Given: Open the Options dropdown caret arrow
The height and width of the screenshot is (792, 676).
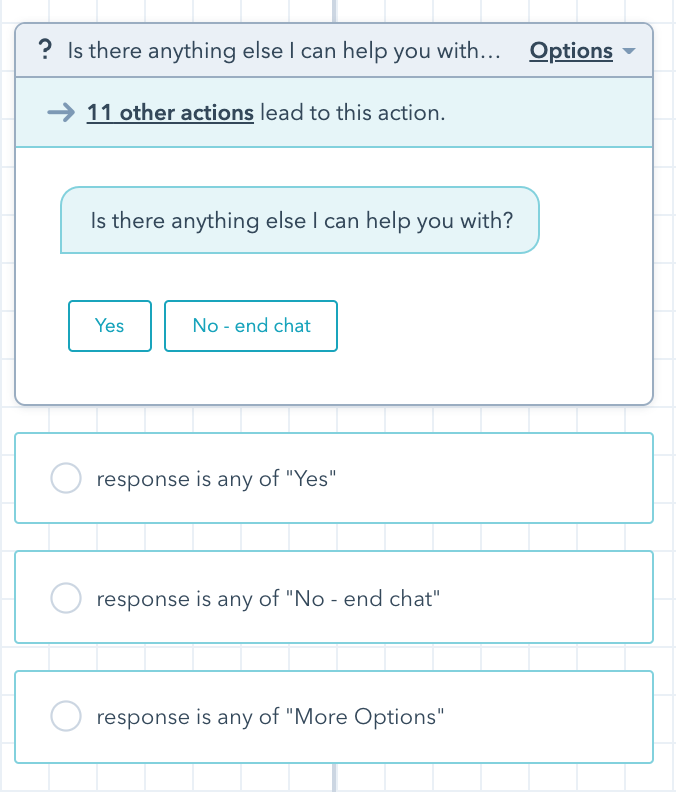Looking at the screenshot, I should tap(629, 51).
